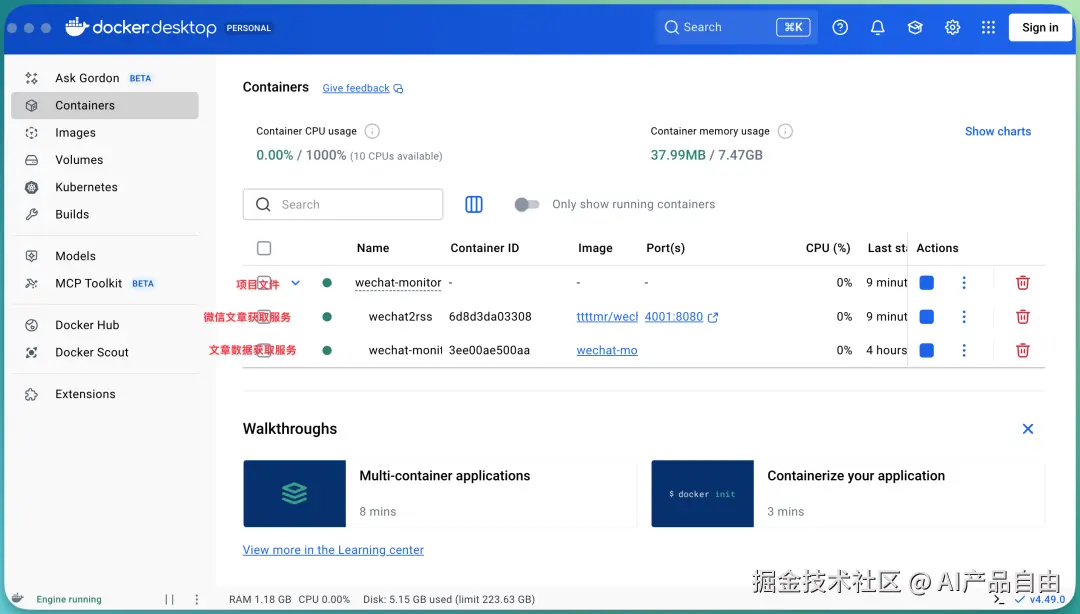Open the wechat-mo image link

coord(607,350)
